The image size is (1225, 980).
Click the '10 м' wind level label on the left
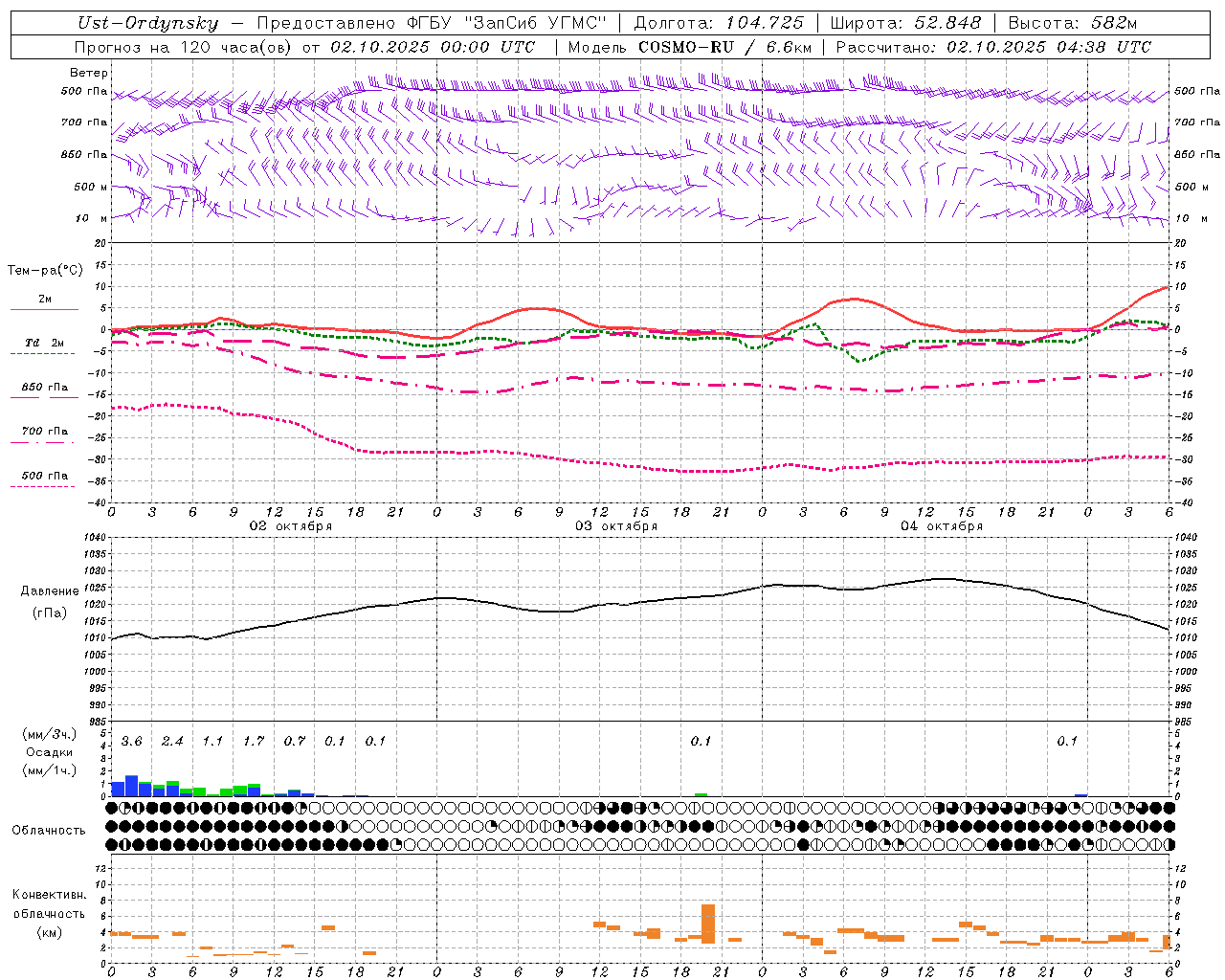click(x=91, y=219)
